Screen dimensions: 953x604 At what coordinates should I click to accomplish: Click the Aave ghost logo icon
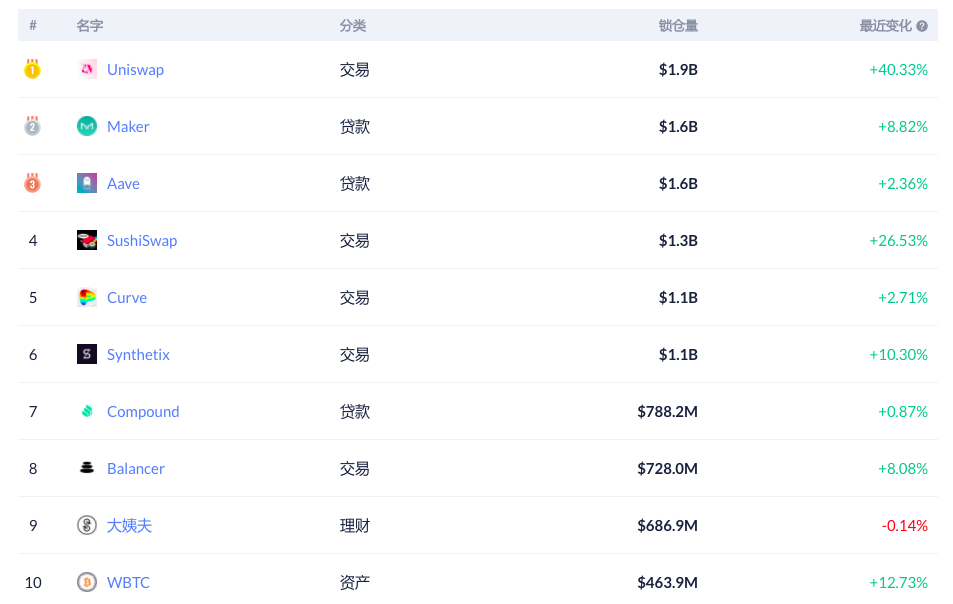click(x=87, y=183)
